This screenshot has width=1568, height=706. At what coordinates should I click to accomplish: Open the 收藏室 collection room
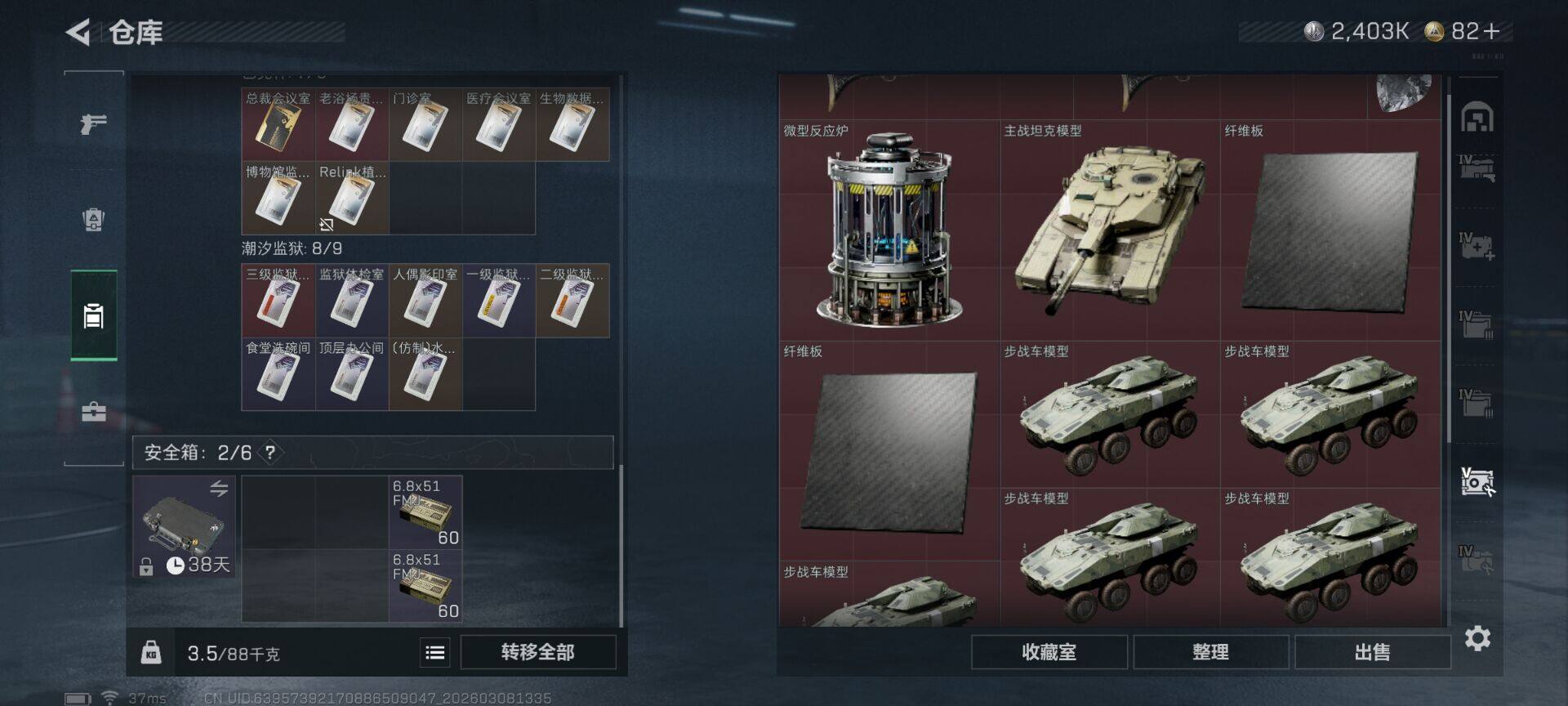(1049, 652)
